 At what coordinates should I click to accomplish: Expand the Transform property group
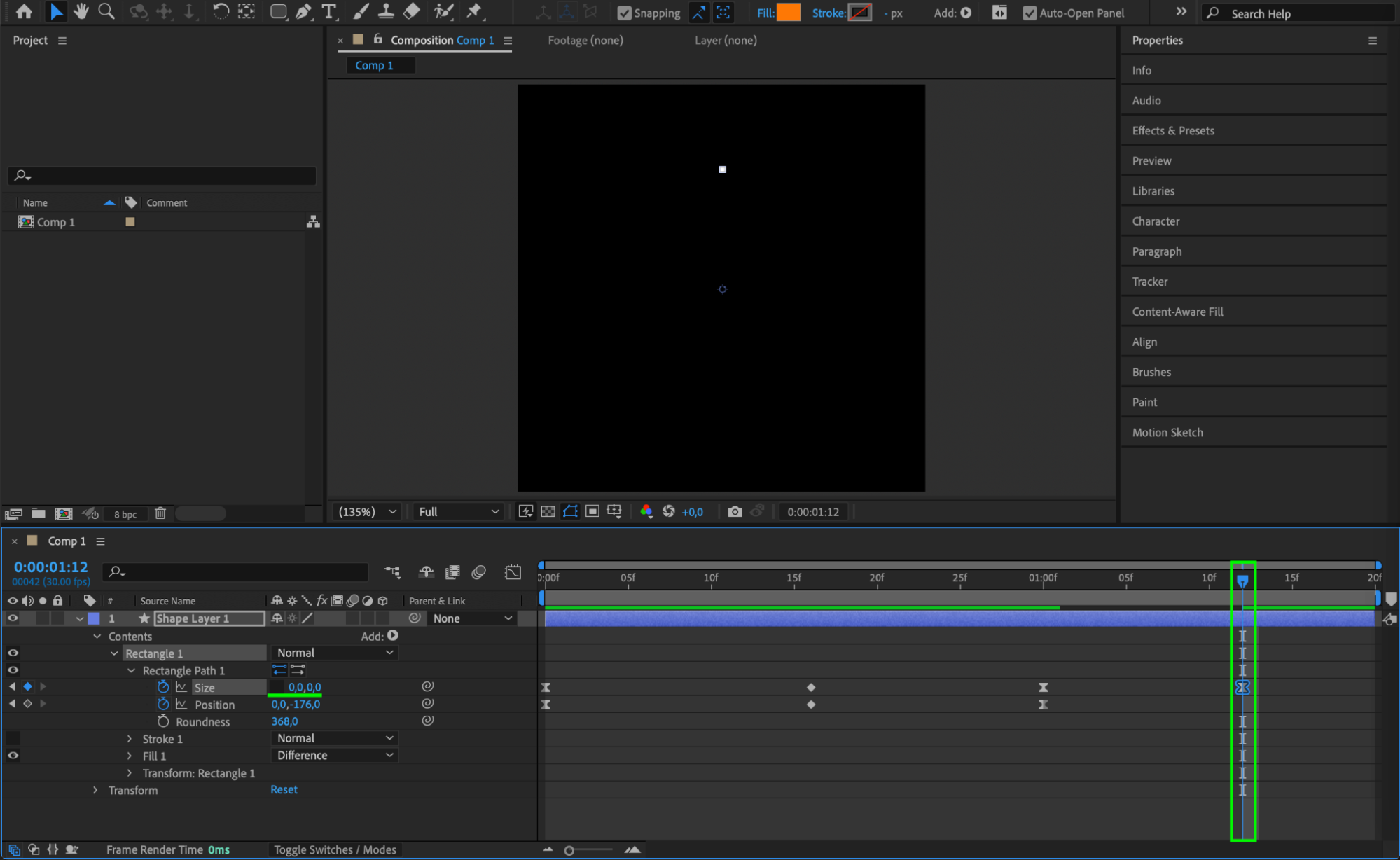(96, 790)
